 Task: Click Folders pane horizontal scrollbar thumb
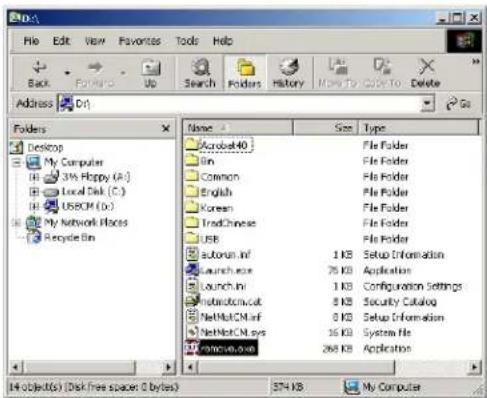[x=79, y=367]
